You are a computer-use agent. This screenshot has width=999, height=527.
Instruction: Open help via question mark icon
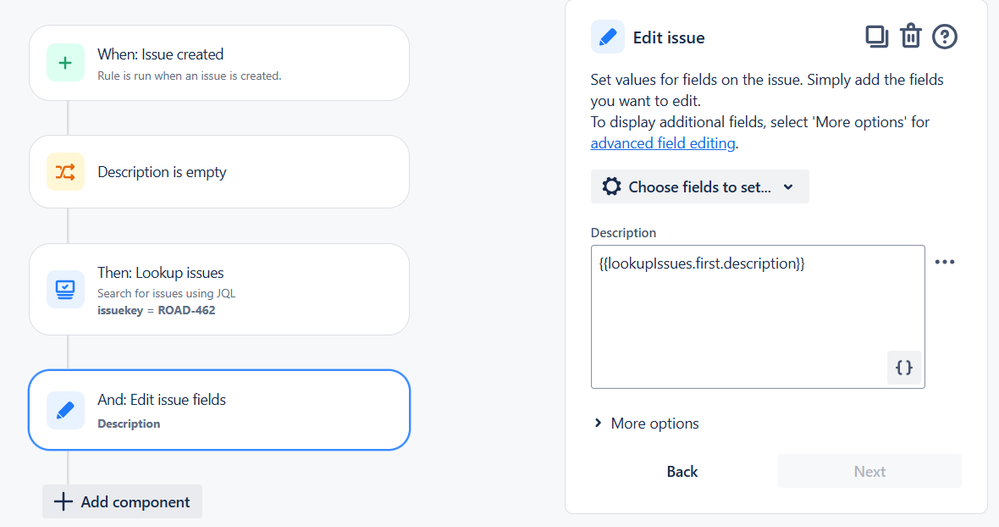[x=944, y=37]
